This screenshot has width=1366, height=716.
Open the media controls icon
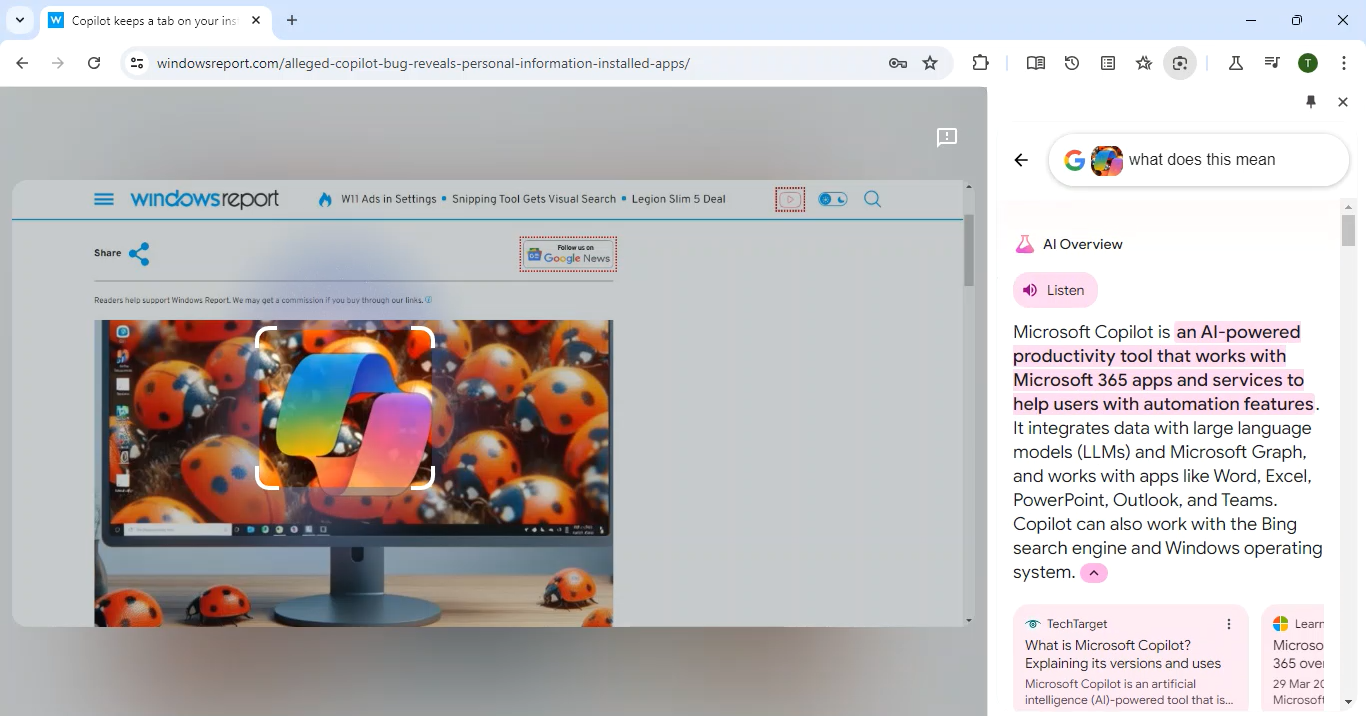(x=1272, y=63)
